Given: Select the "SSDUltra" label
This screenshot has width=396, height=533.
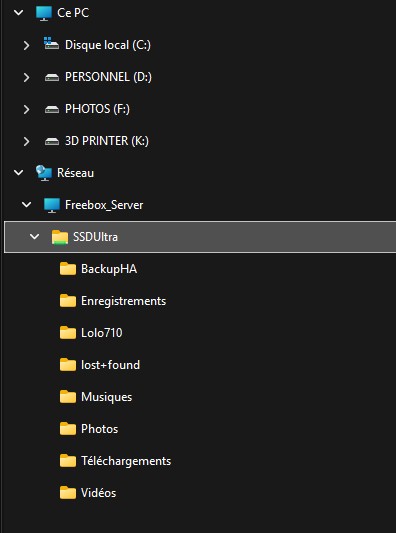Looking at the screenshot, I should 96,237.
